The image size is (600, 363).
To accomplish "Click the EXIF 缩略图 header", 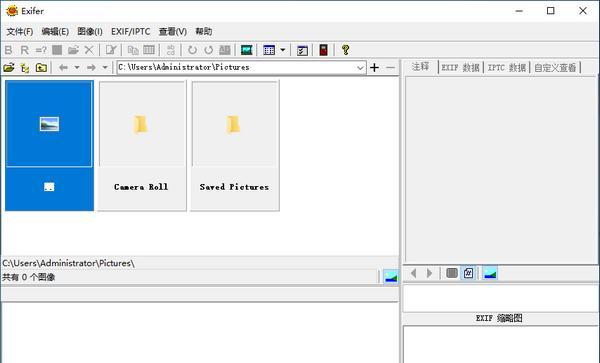I will 500,318.
